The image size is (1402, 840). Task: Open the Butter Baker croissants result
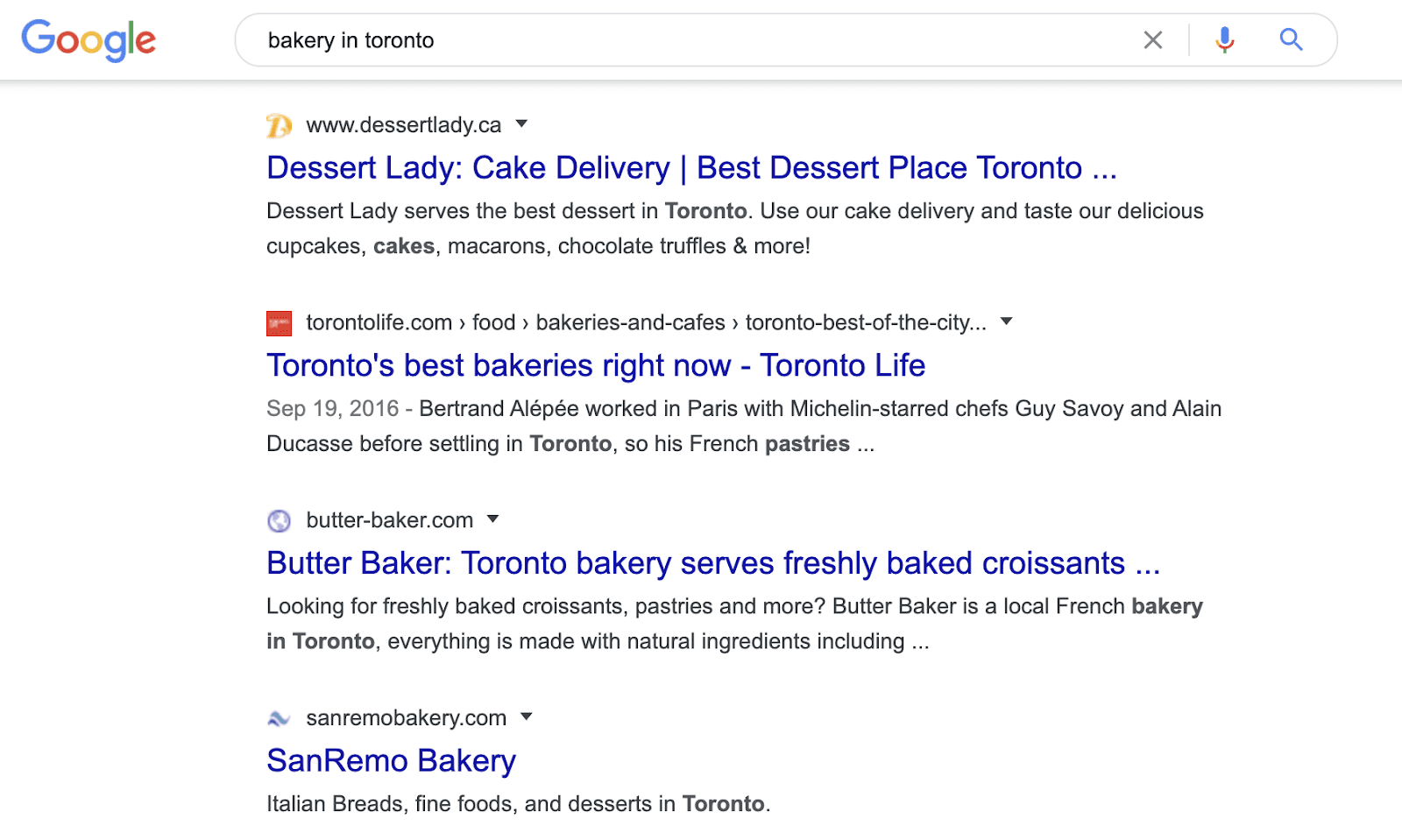pyautogui.click(x=713, y=563)
